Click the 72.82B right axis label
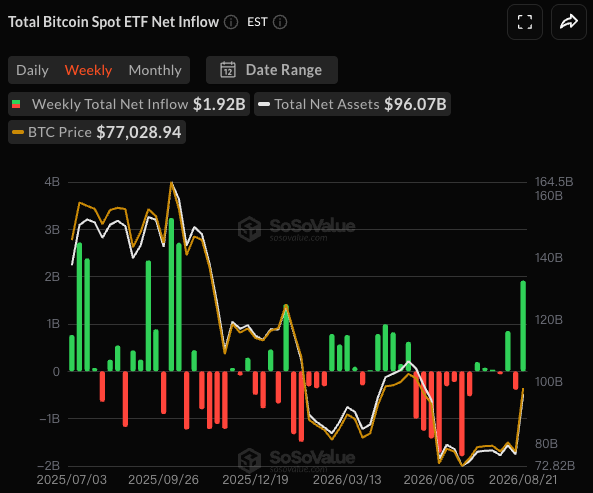The height and width of the screenshot is (493, 593). pos(555,465)
